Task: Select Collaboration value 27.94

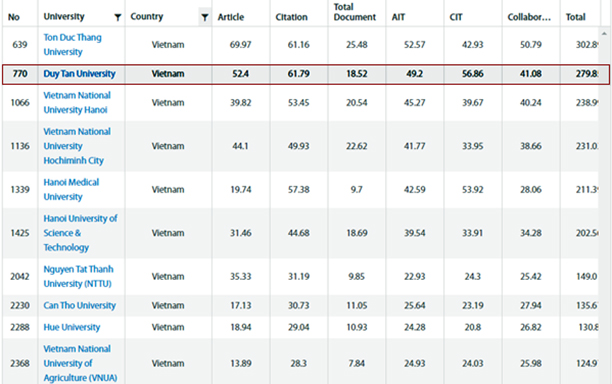Action: coord(530,305)
